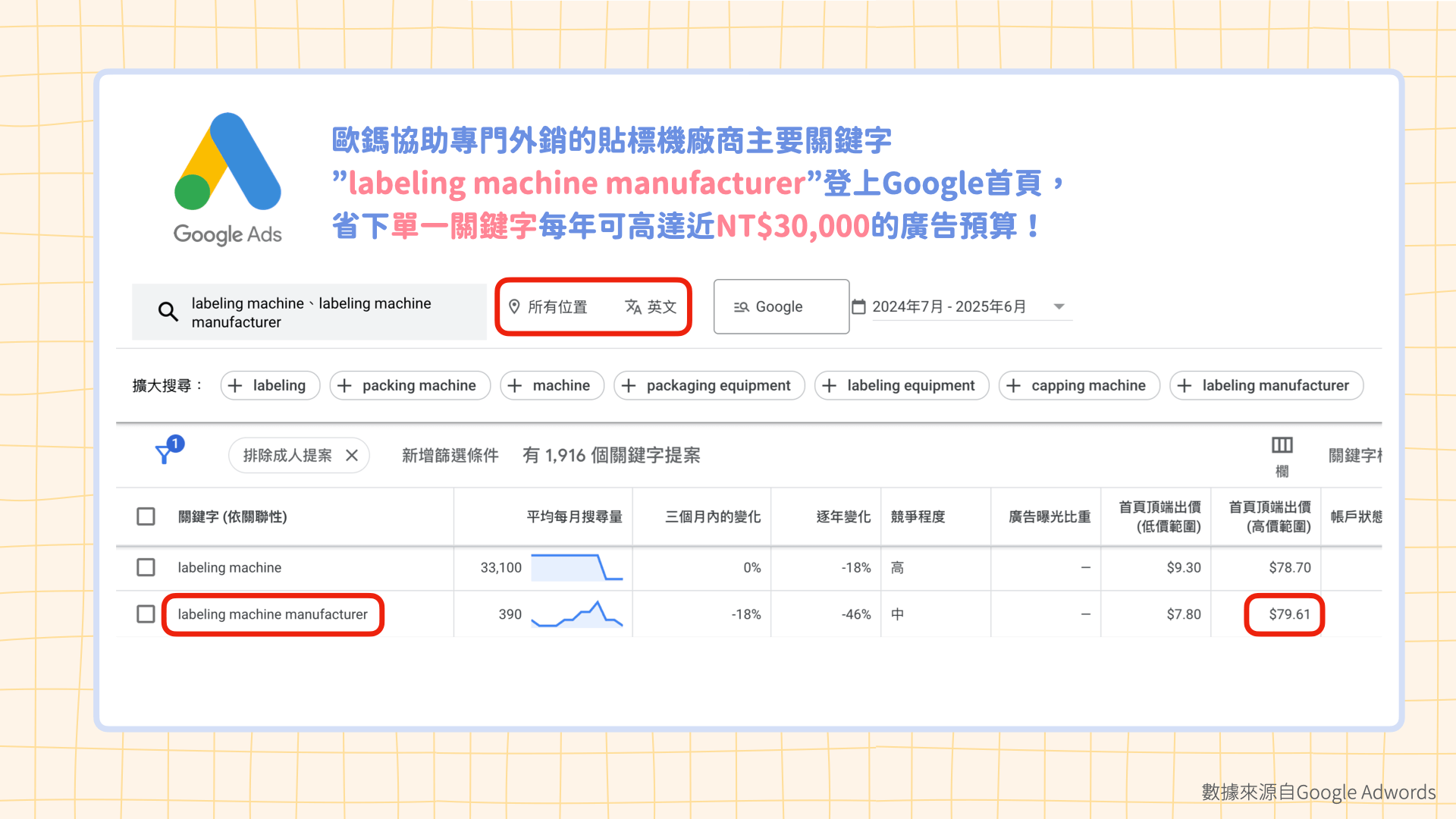The width and height of the screenshot is (1456, 819).
Task: Add packing machine to search
Action: pyautogui.click(x=410, y=385)
